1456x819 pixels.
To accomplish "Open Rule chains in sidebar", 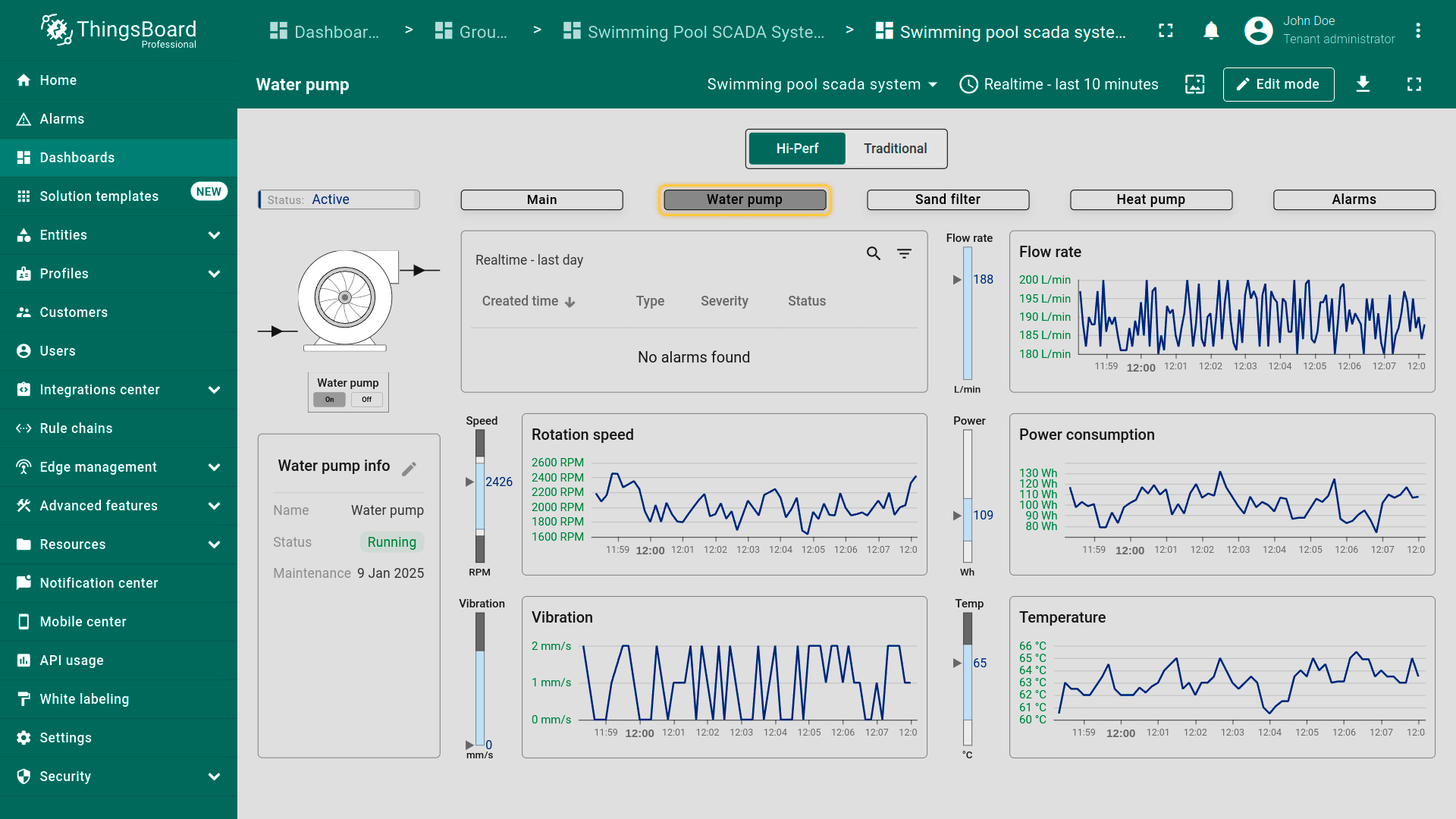I will [76, 428].
